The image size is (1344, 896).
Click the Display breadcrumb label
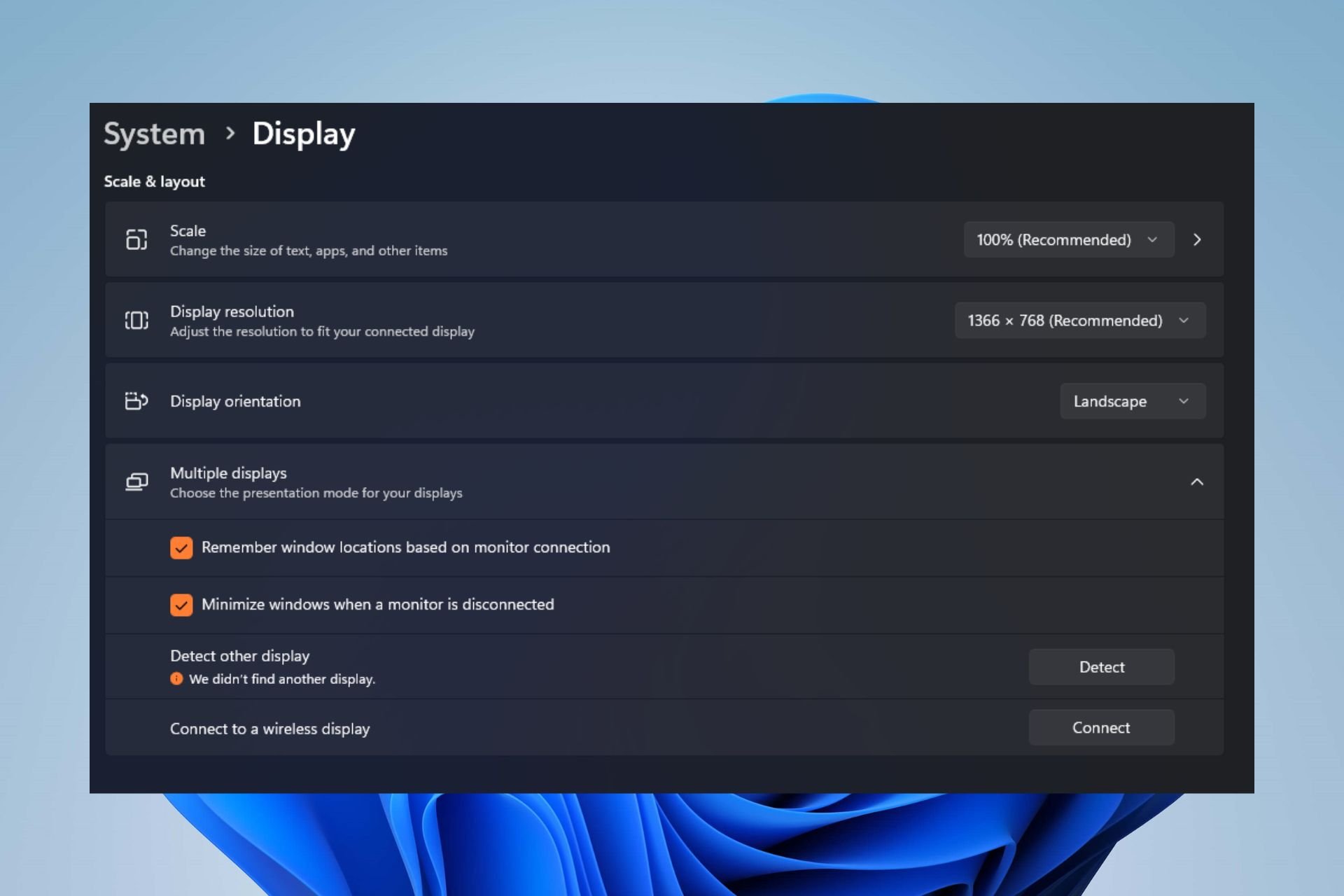coord(304,134)
